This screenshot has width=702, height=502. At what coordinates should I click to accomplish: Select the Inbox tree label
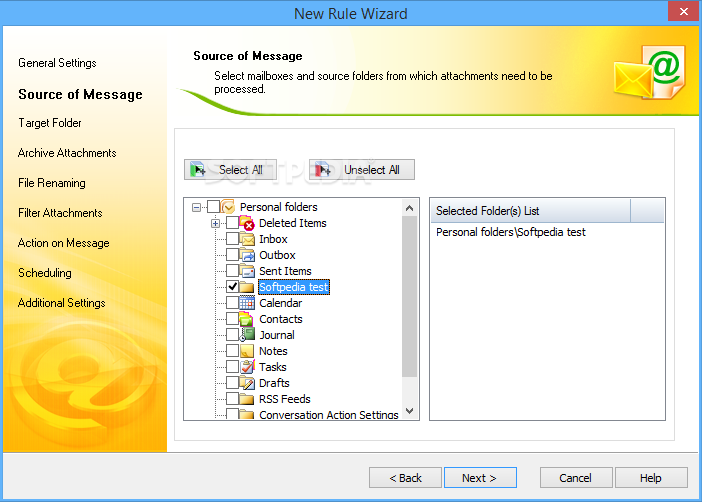(x=273, y=239)
